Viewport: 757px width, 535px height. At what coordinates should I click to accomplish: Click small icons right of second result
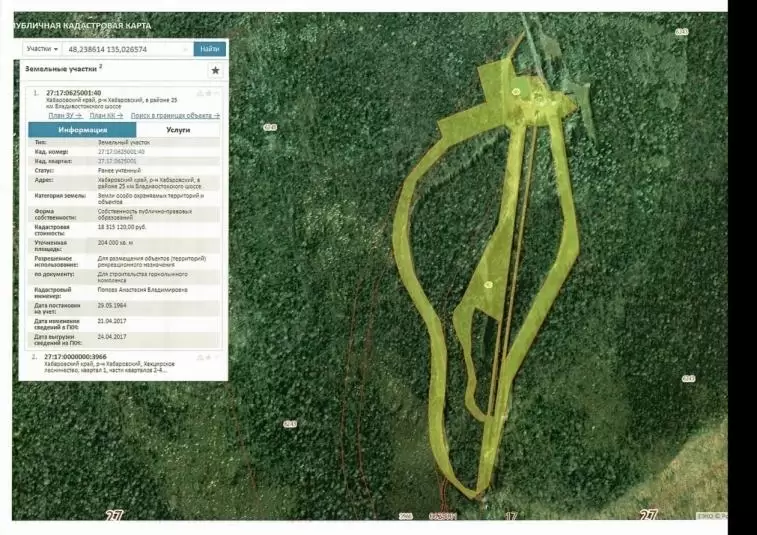[205, 356]
